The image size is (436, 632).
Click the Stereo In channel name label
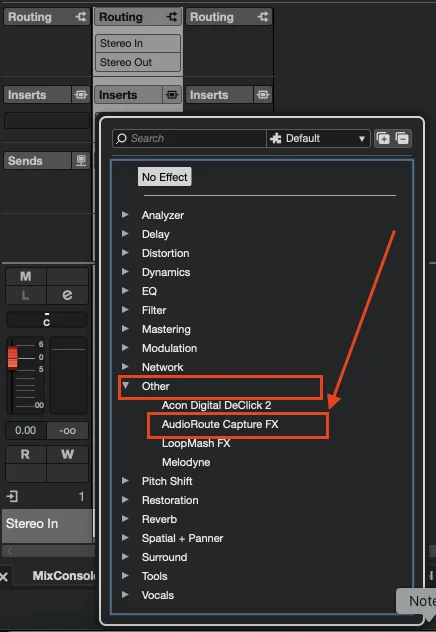pos(47,524)
